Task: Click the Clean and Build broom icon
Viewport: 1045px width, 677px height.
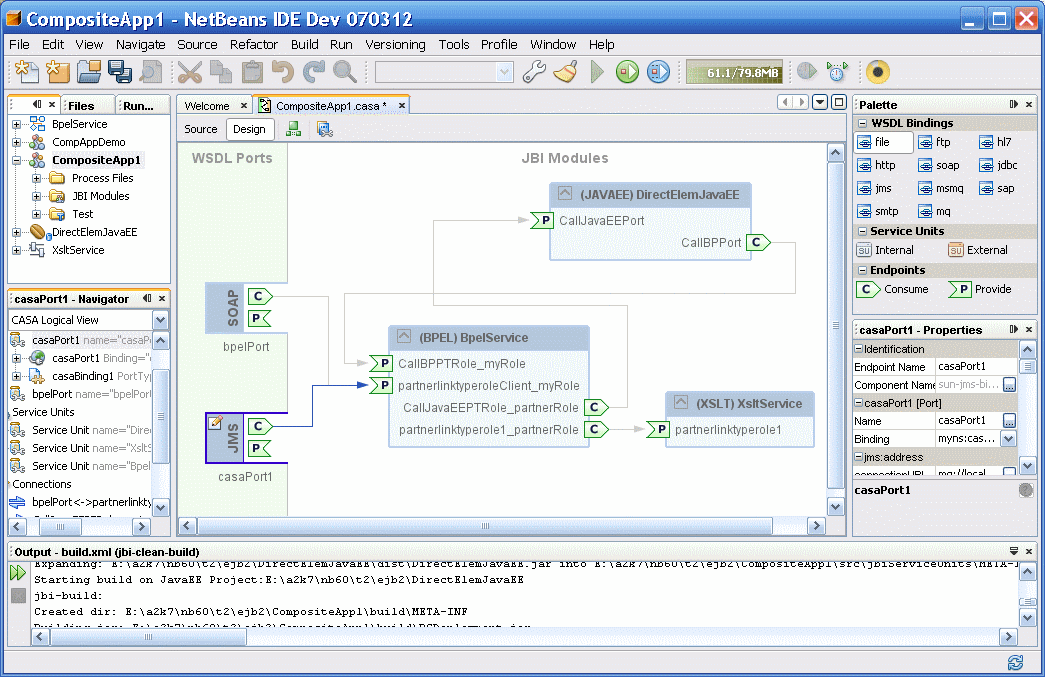Action: click(x=566, y=72)
